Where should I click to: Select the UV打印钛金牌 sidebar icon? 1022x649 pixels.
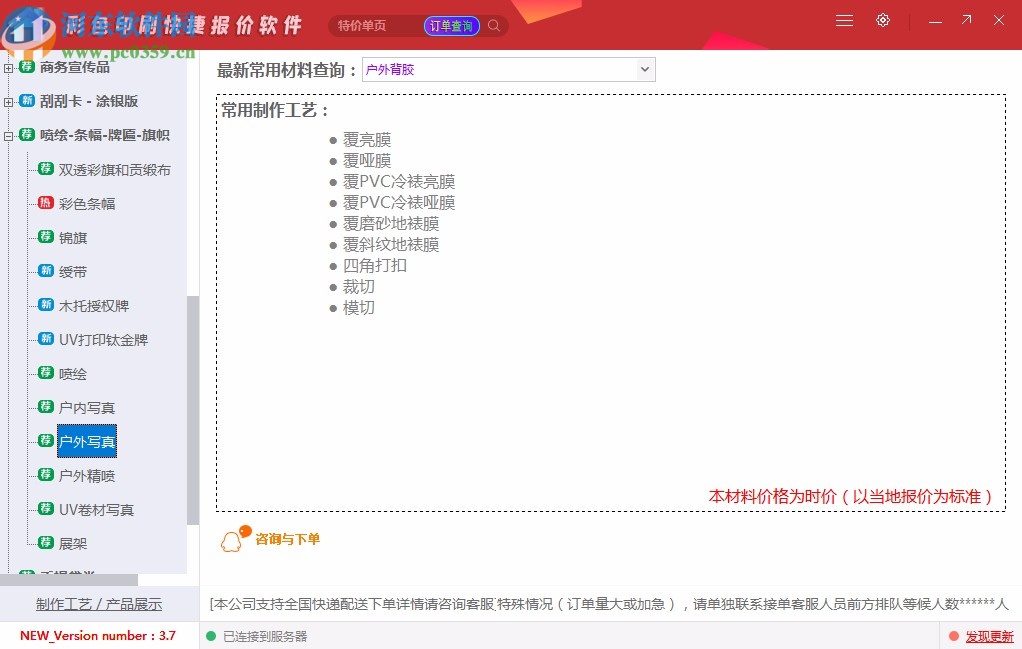click(x=44, y=339)
